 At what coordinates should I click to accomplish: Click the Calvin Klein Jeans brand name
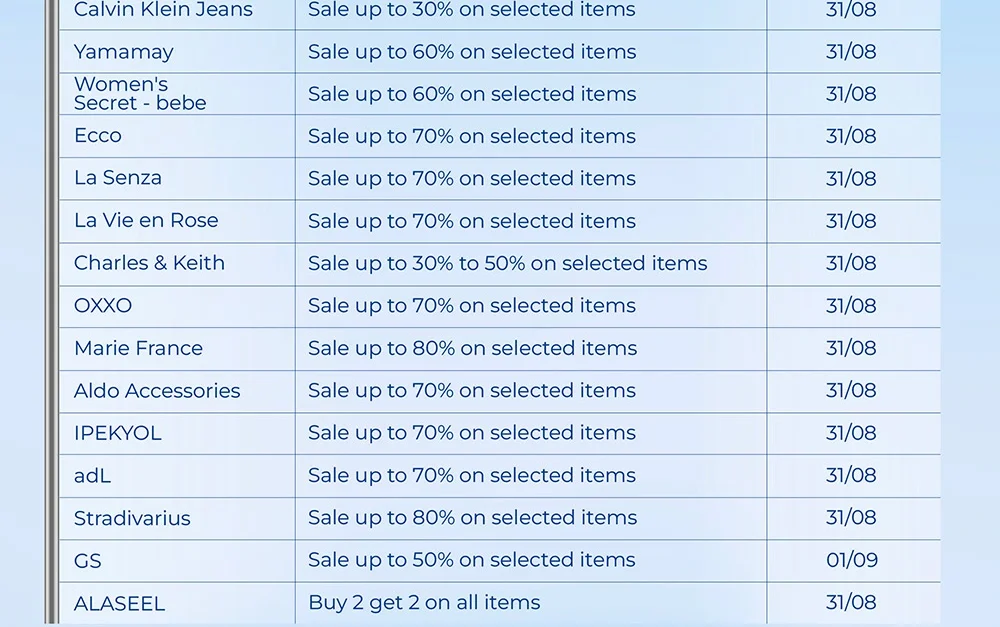[163, 11]
